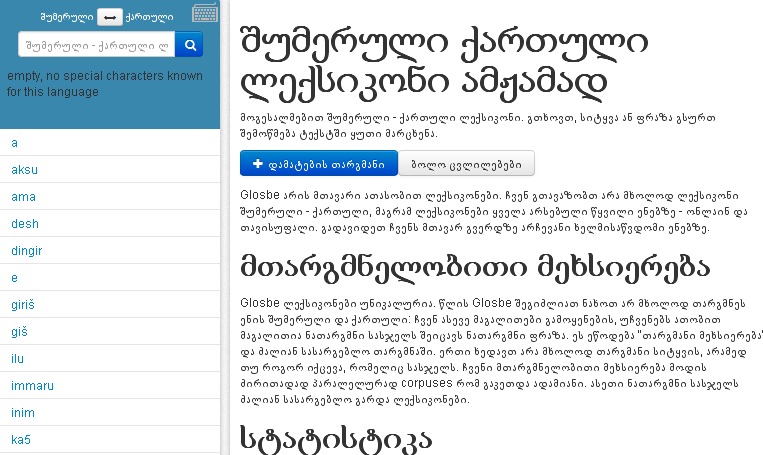Click the blue add translation button
763x455 pixels.
coord(319,164)
